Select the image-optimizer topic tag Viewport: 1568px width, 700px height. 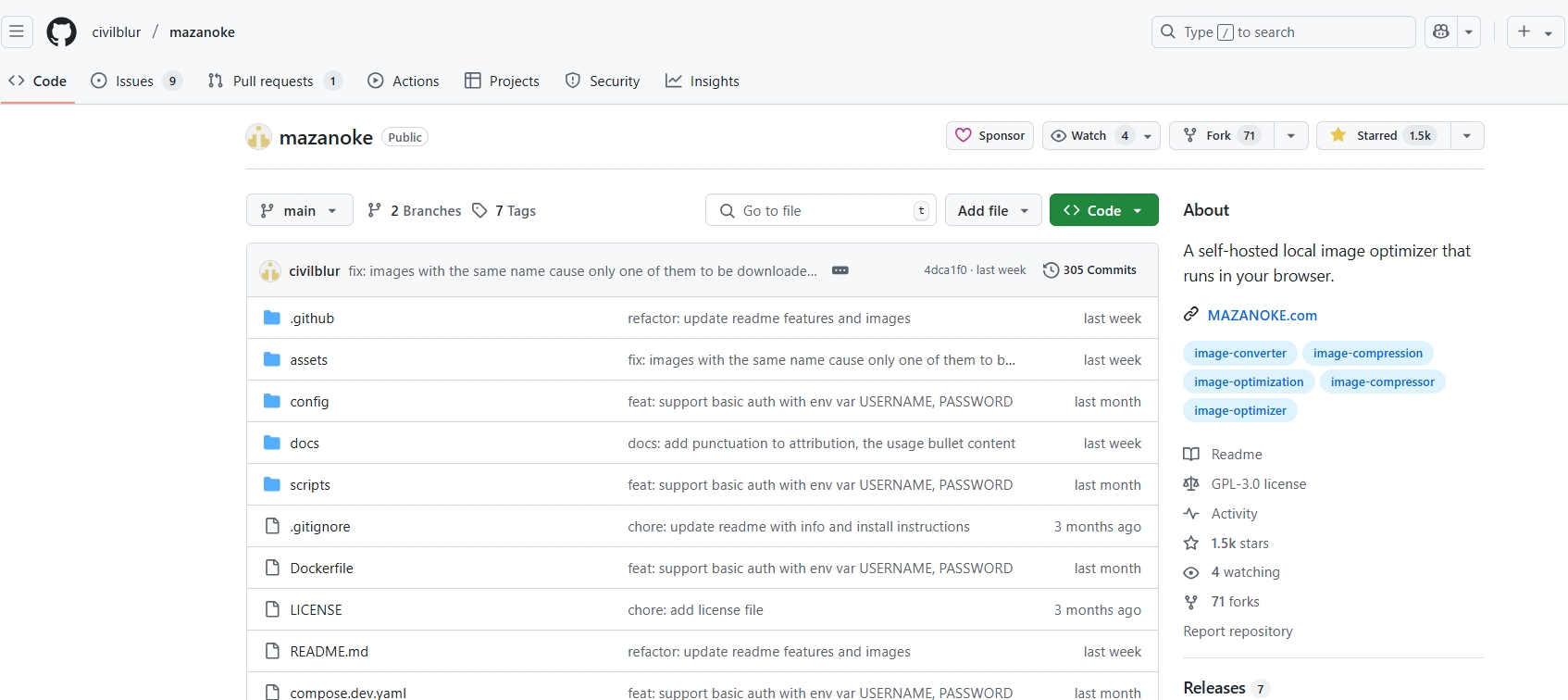(1240, 410)
